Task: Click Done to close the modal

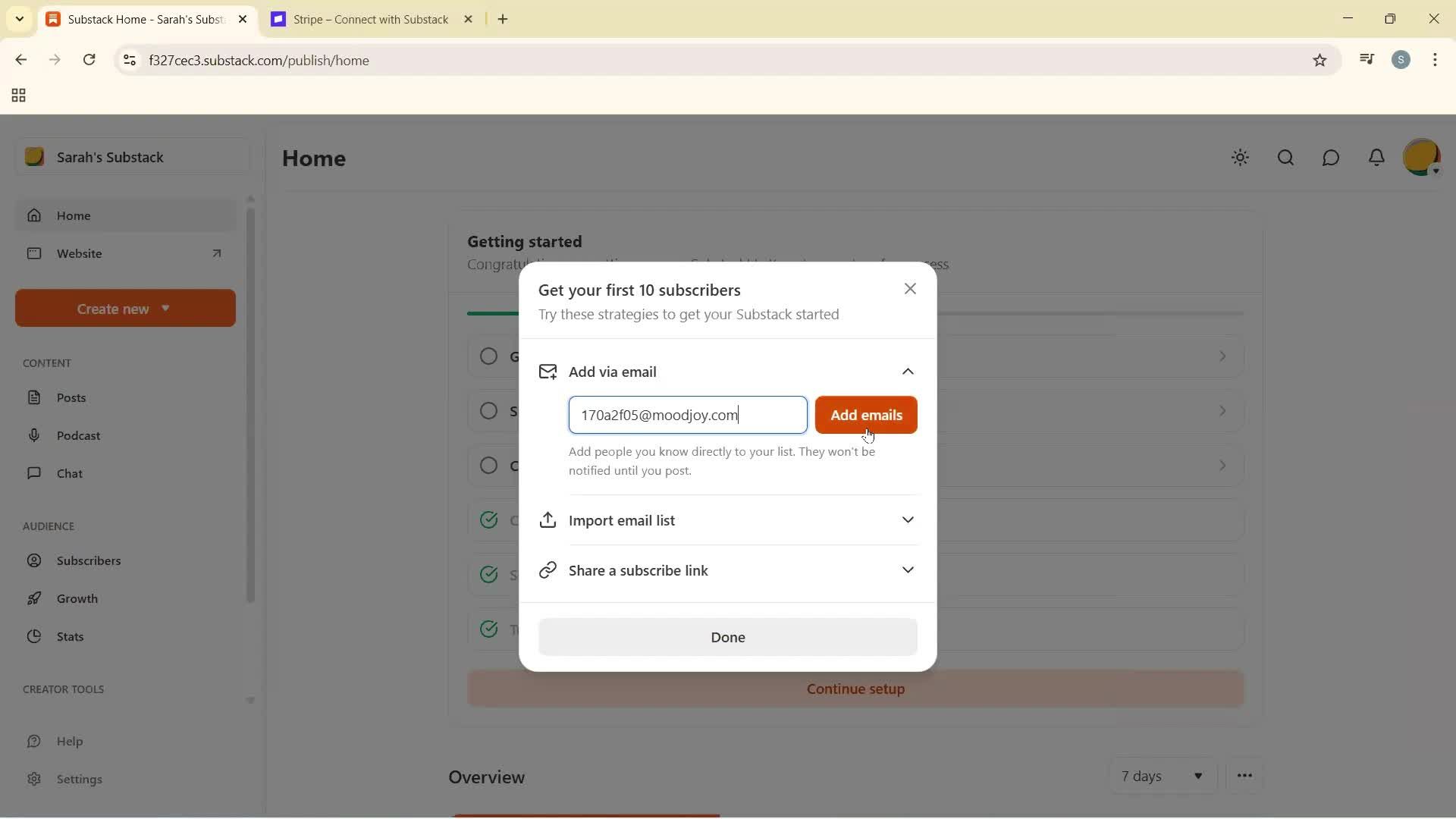Action: [x=727, y=637]
